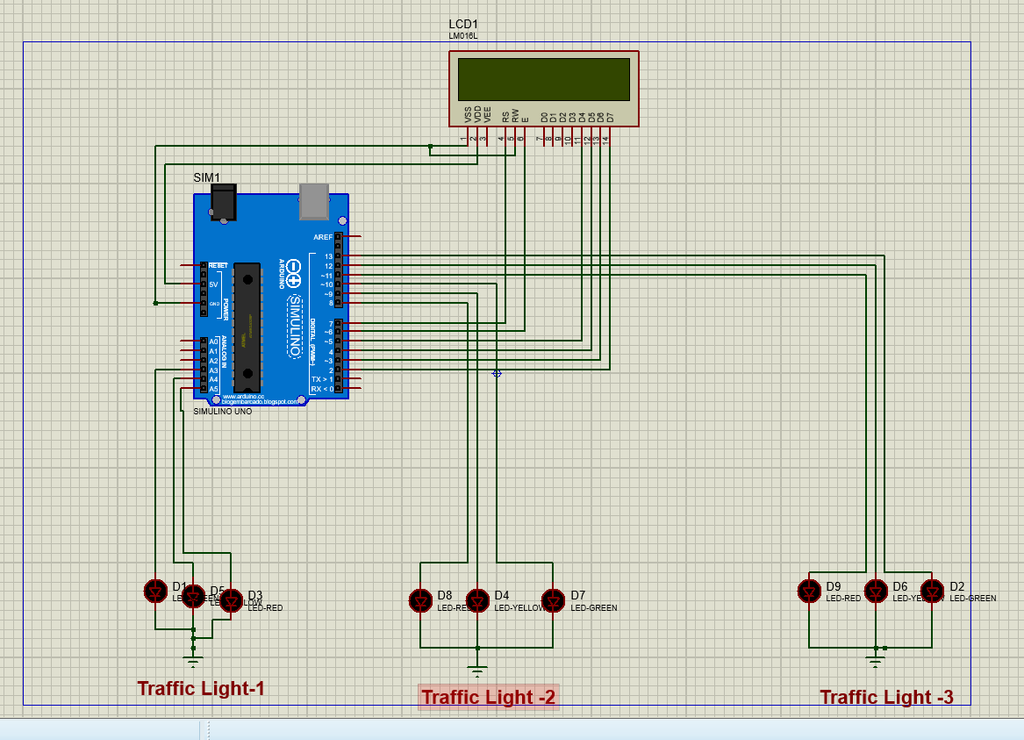Click the LED-RED text beside D3
1024x740 pixels.
click(x=265, y=608)
